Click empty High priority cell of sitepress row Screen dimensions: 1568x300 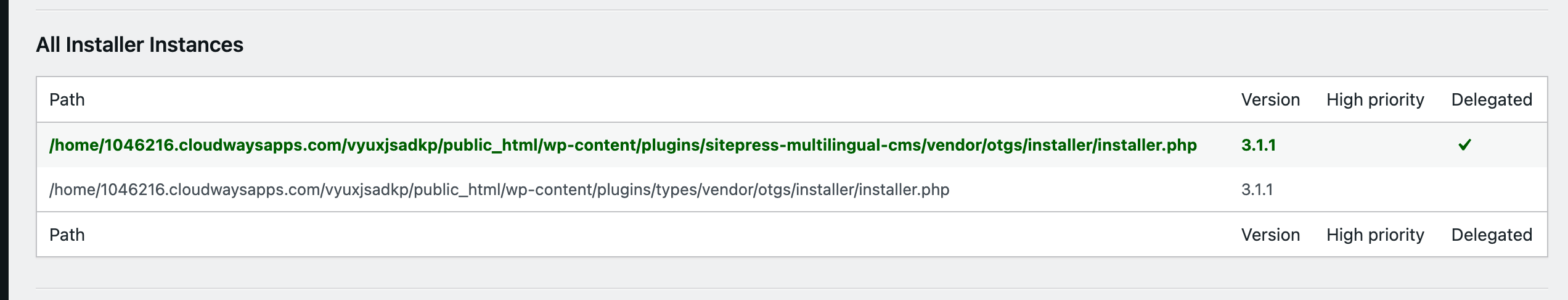(1376, 145)
